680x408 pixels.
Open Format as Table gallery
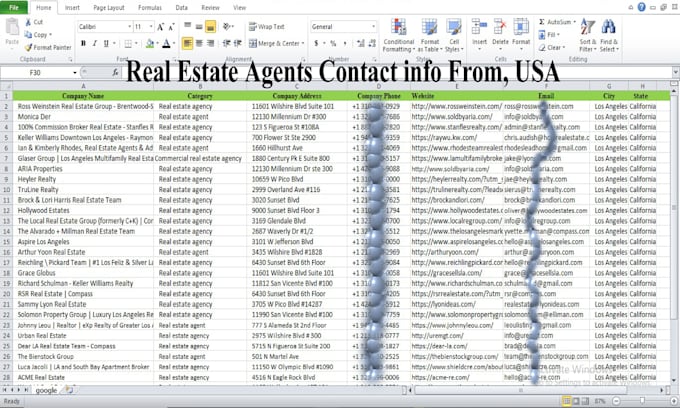coord(430,36)
